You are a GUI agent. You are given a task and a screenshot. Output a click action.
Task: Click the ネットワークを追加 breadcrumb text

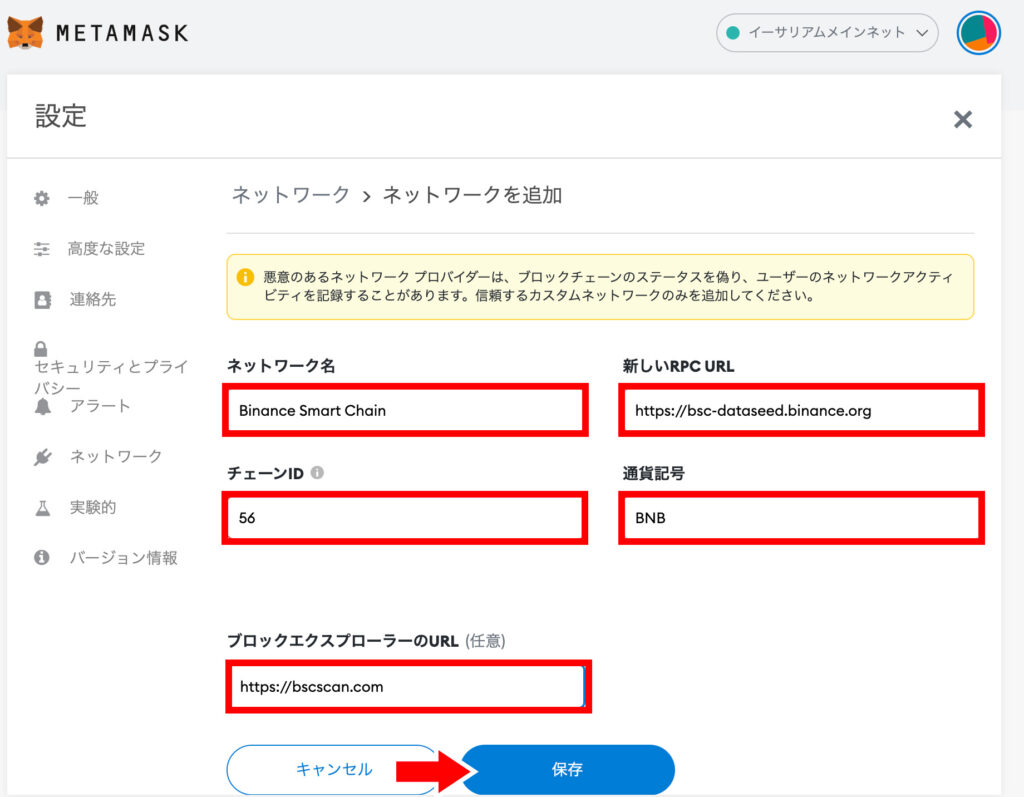pyautogui.click(x=472, y=195)
